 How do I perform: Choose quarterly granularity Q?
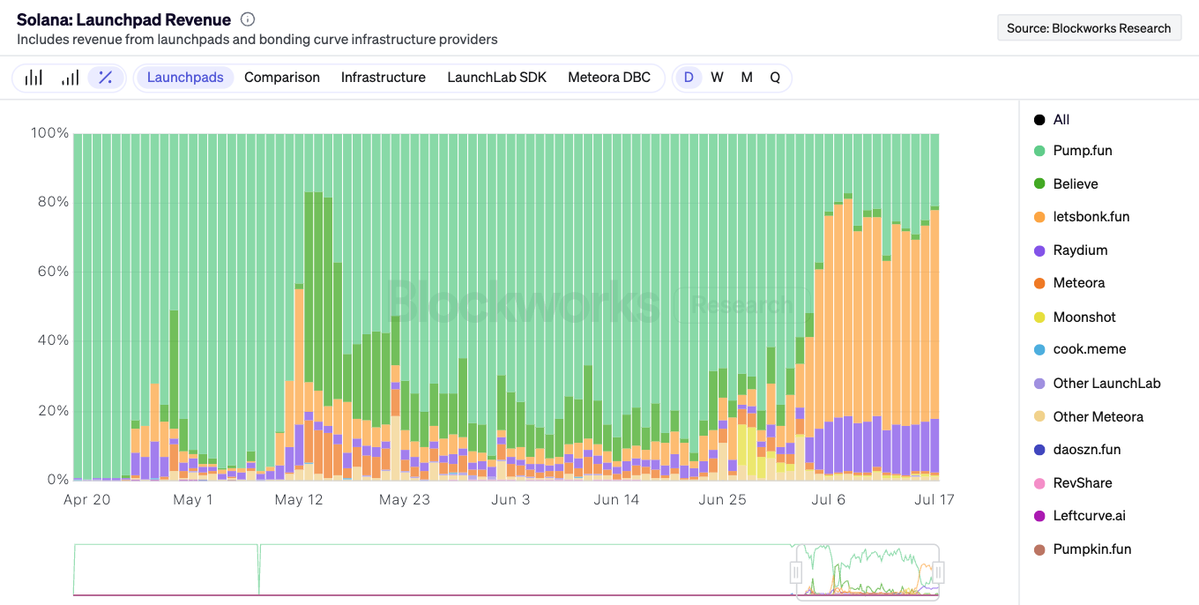coord(775,77)
